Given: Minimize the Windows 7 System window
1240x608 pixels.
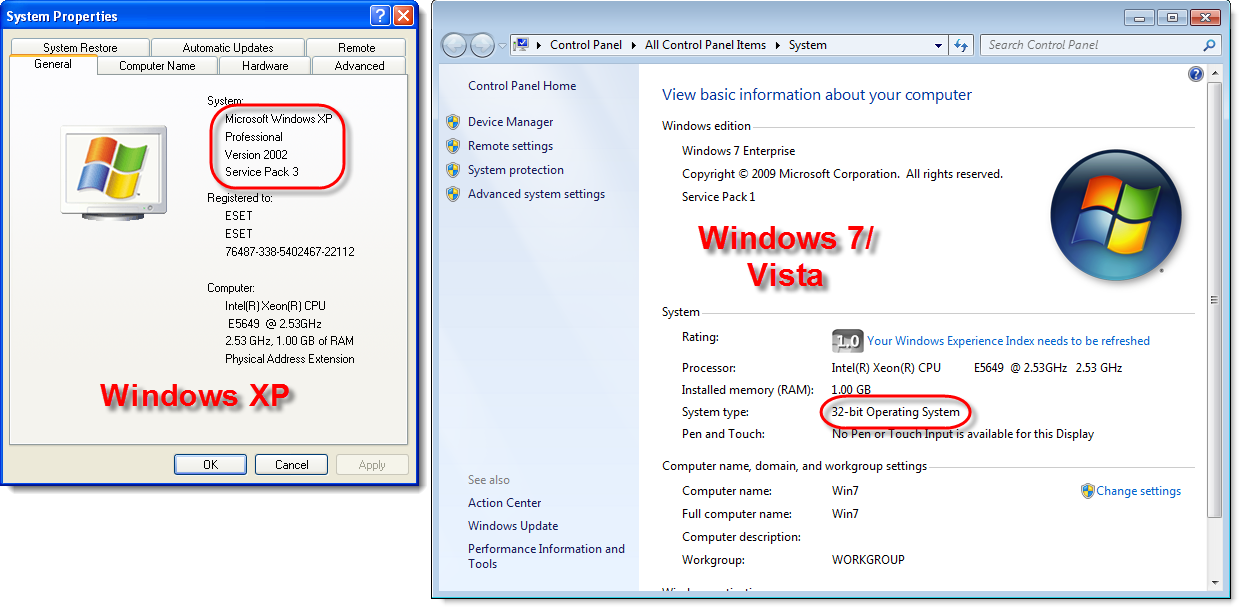Looking at the screenshot, I should [1139, 17].
